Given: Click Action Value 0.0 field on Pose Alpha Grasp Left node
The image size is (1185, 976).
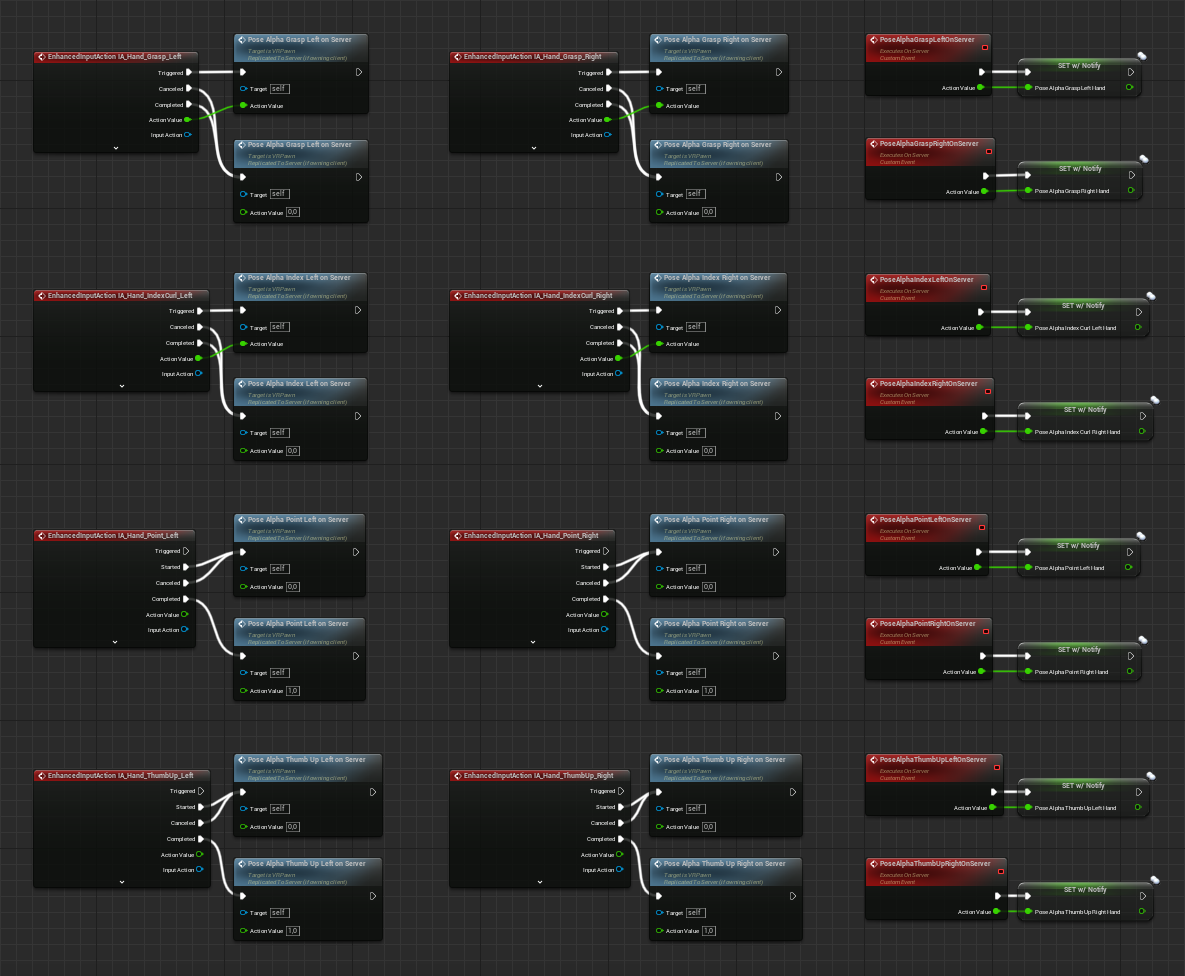Looking at the screenshot, I should pos(292,212).
